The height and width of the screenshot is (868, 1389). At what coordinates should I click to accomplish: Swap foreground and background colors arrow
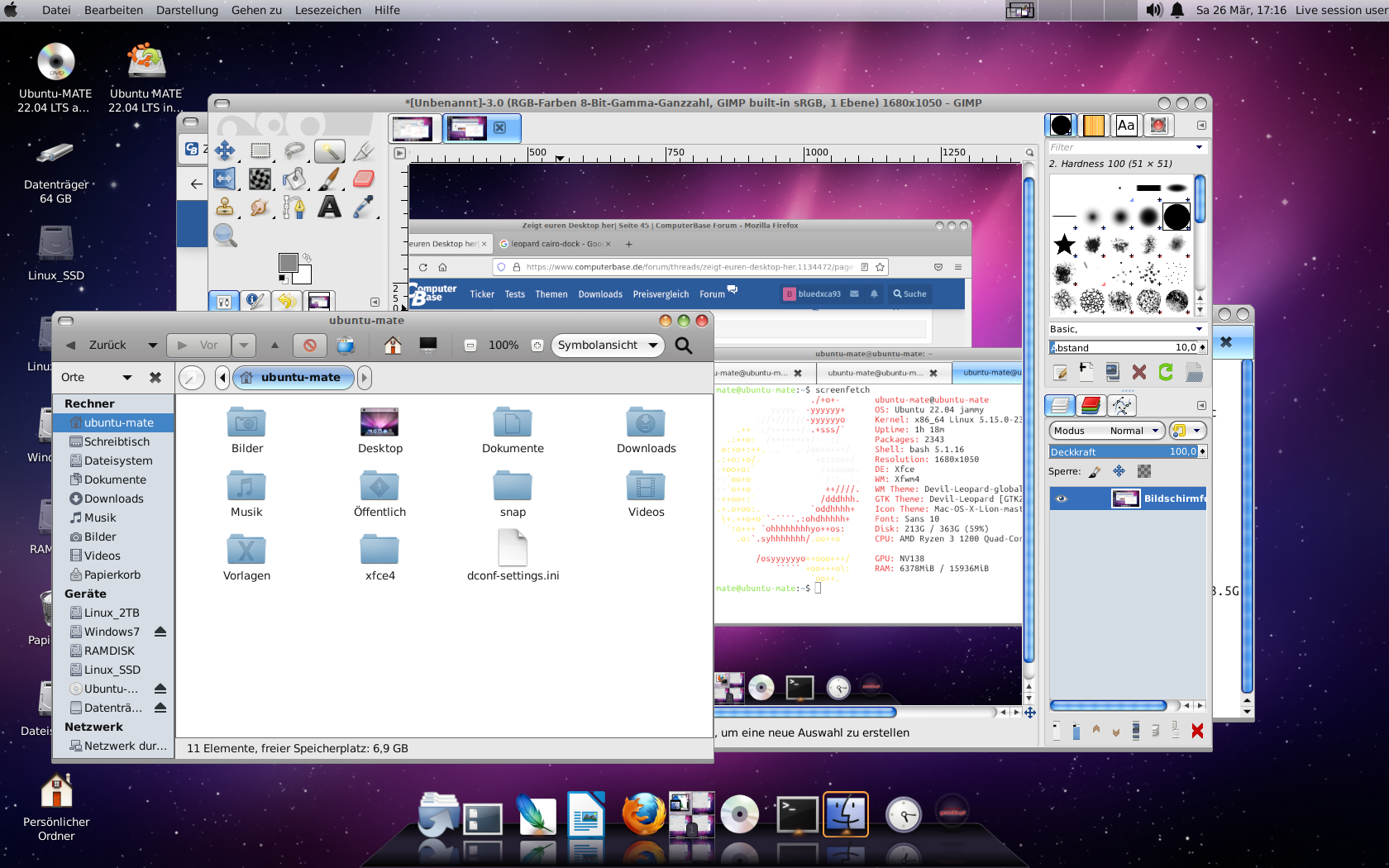pos(307,257)
